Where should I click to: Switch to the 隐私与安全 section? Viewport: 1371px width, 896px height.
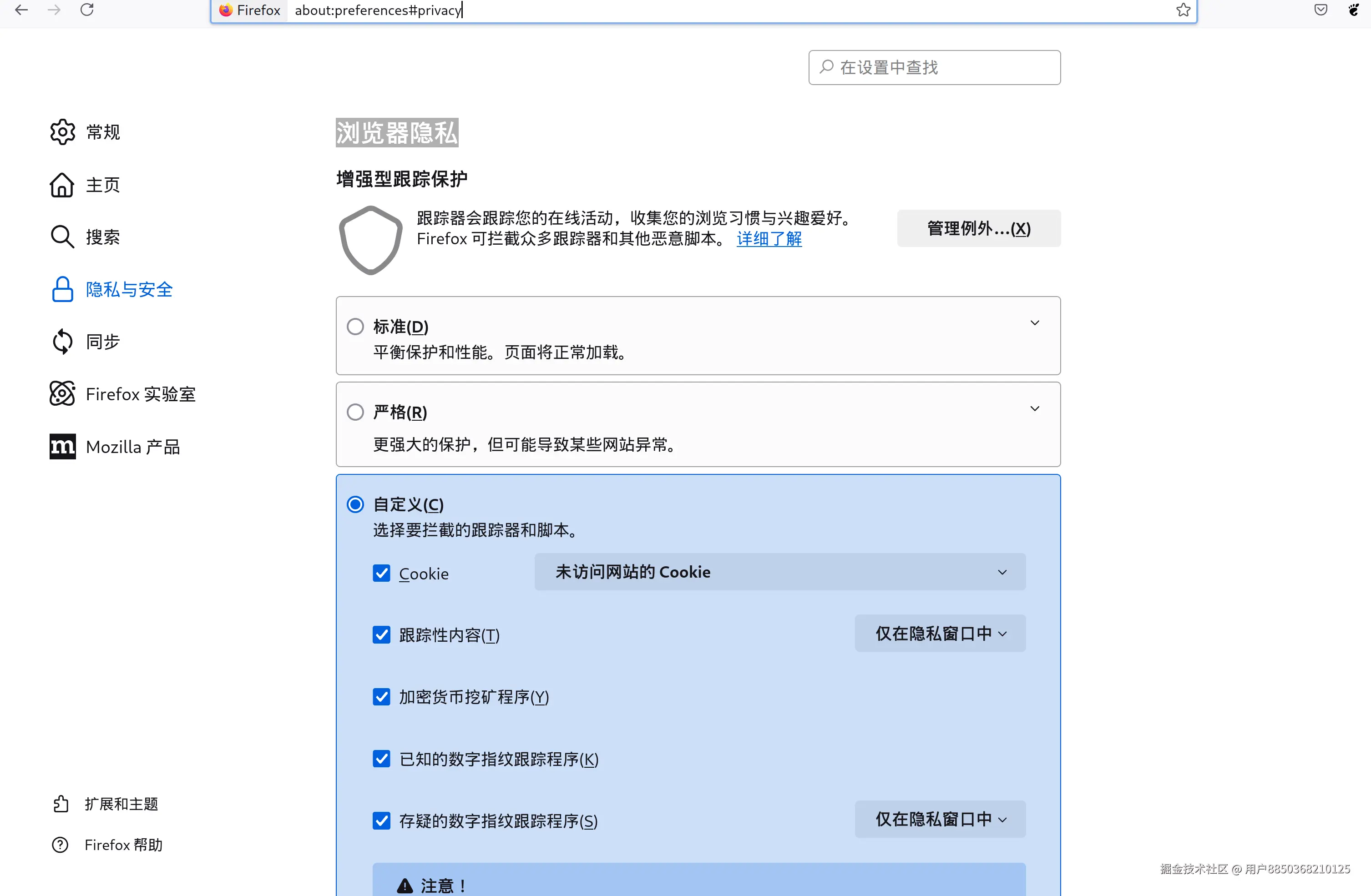coord(128,290)
